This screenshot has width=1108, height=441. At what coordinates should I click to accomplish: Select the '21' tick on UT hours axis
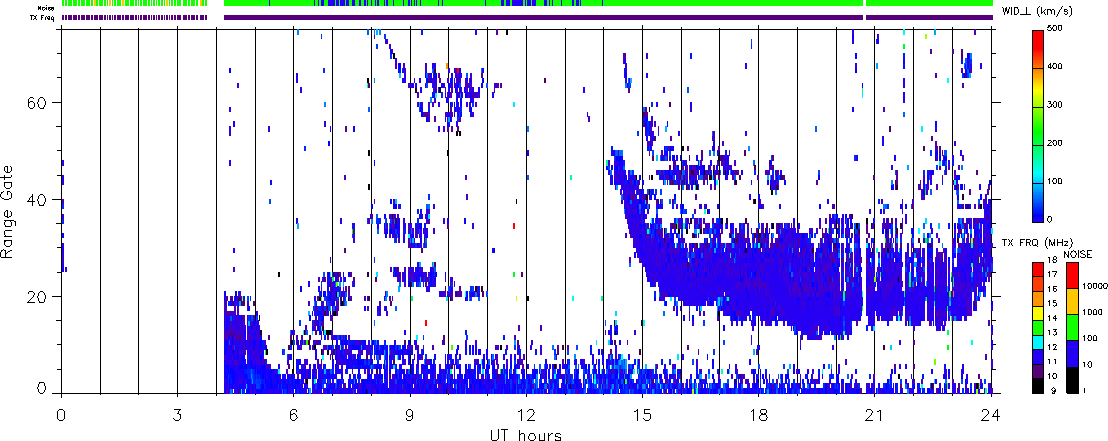pyautogui.click(x=875, y=413)
